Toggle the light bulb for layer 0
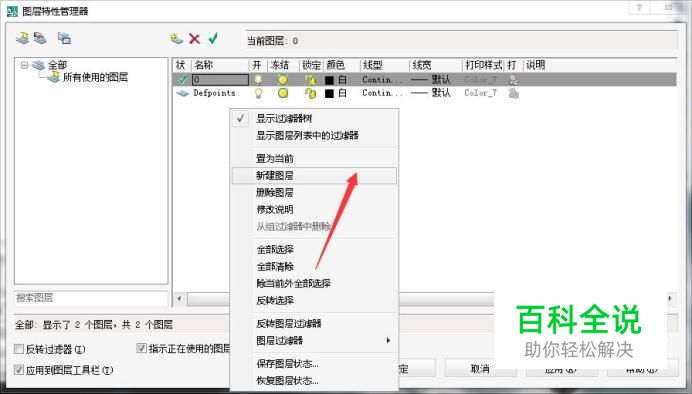 point(258,80)
